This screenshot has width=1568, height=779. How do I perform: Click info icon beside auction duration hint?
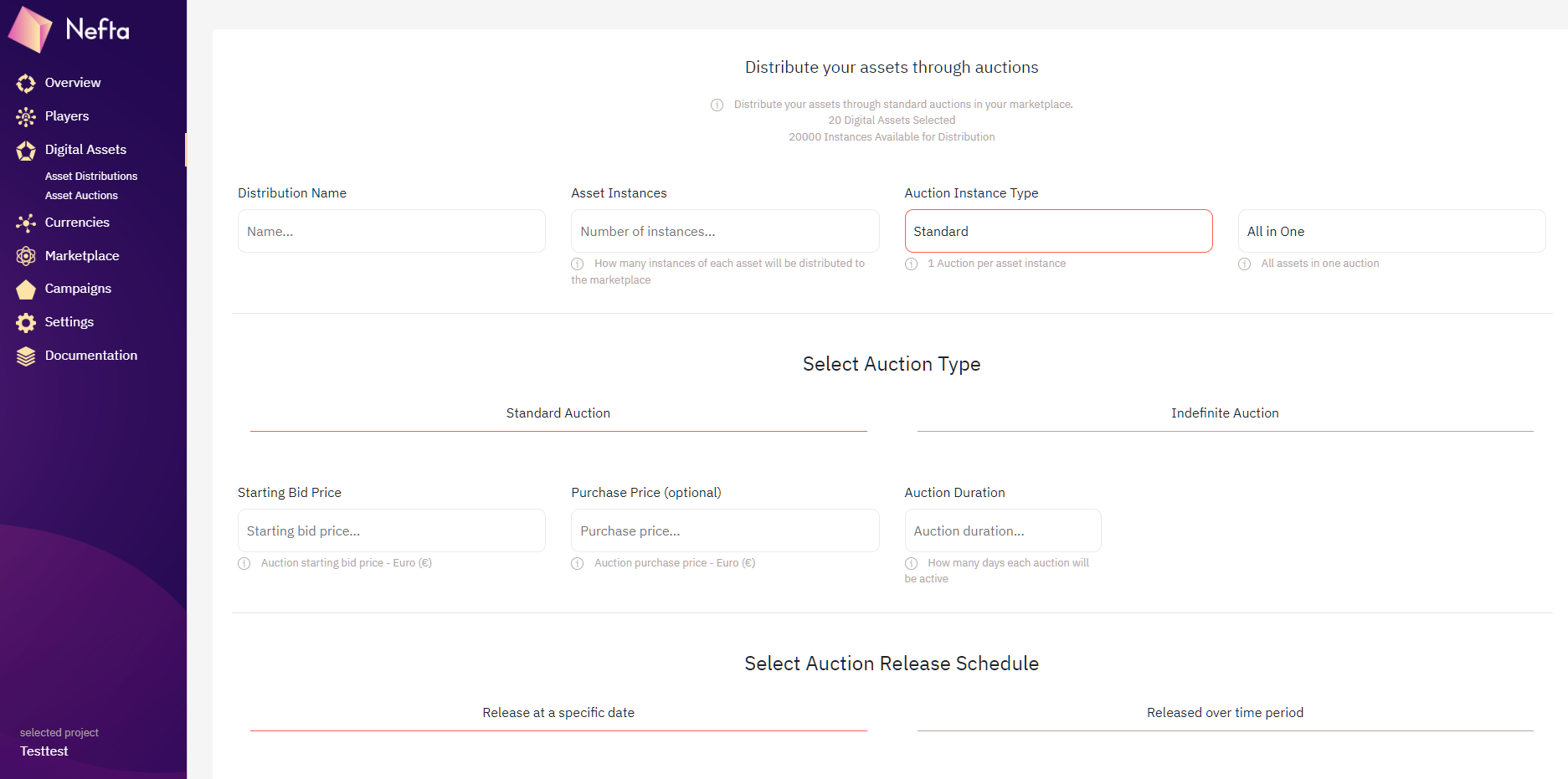click(x=912, y=563)
